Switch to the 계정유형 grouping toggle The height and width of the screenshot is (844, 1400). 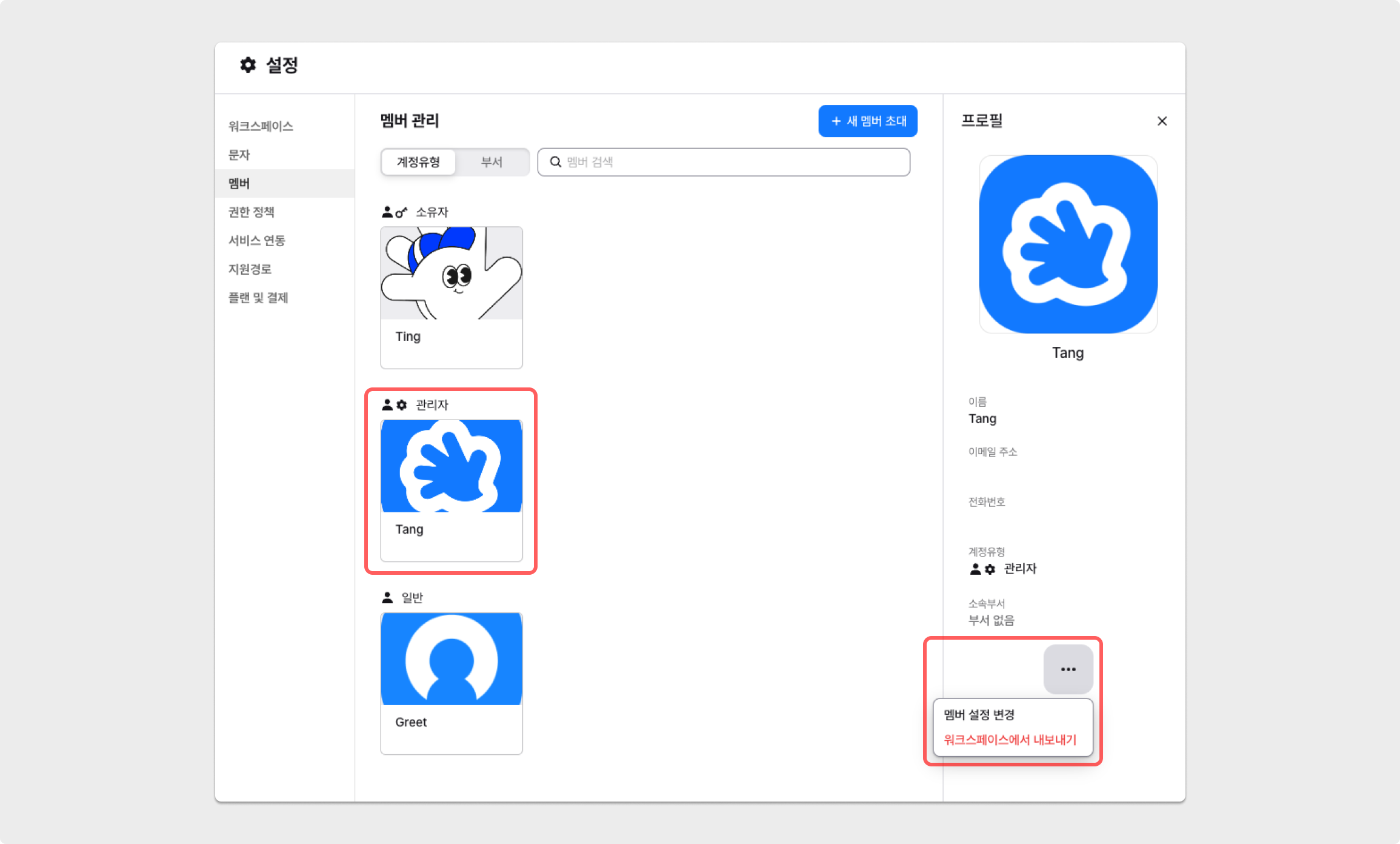[418, 162]
